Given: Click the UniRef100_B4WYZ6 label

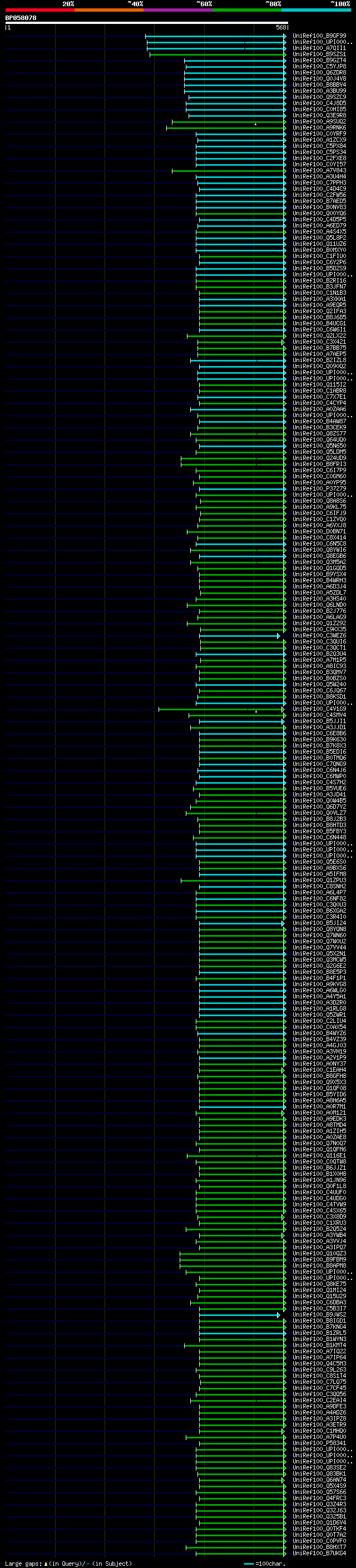Looking at the screenshot, I should [319, 1033].
